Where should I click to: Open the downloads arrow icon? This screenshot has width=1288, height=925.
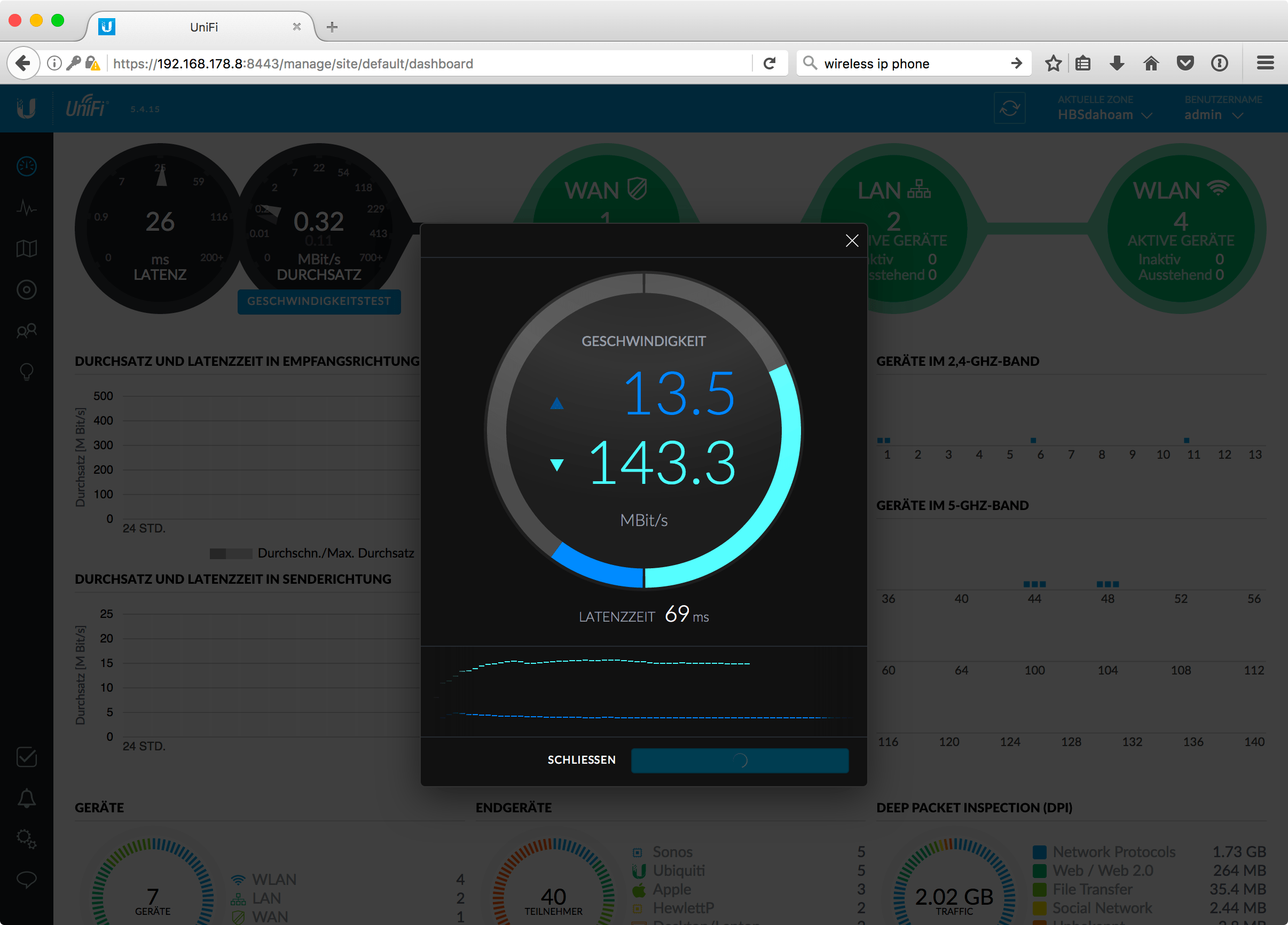(x=1117, y=63)
